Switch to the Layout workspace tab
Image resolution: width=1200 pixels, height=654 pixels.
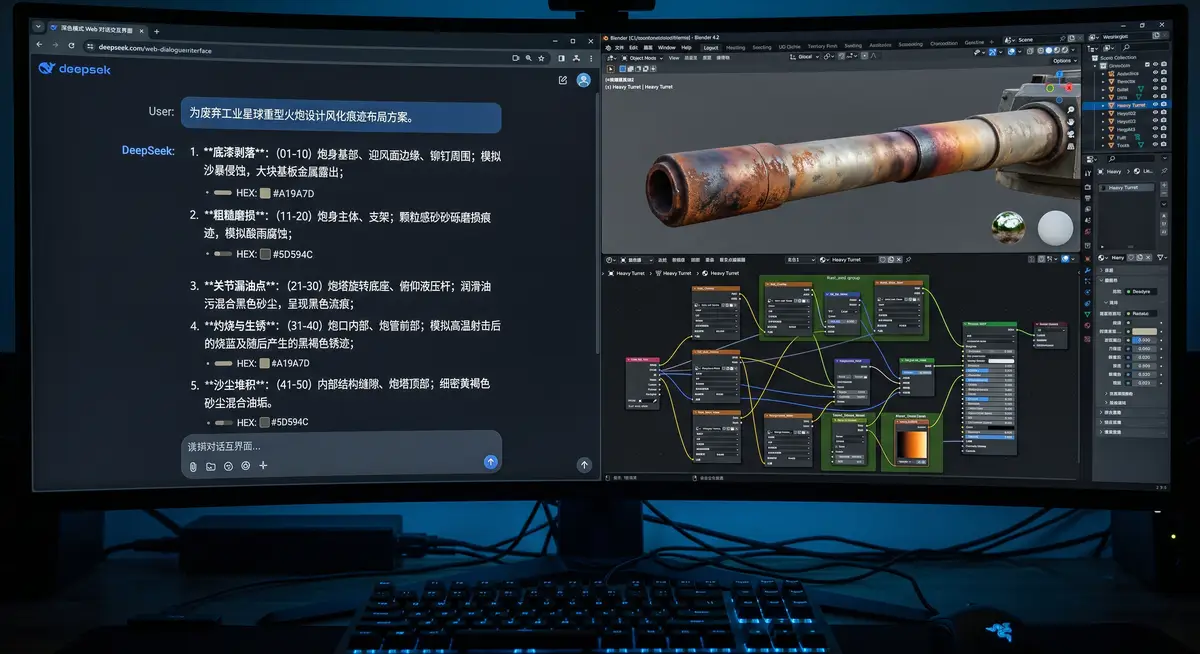point(711,47)
